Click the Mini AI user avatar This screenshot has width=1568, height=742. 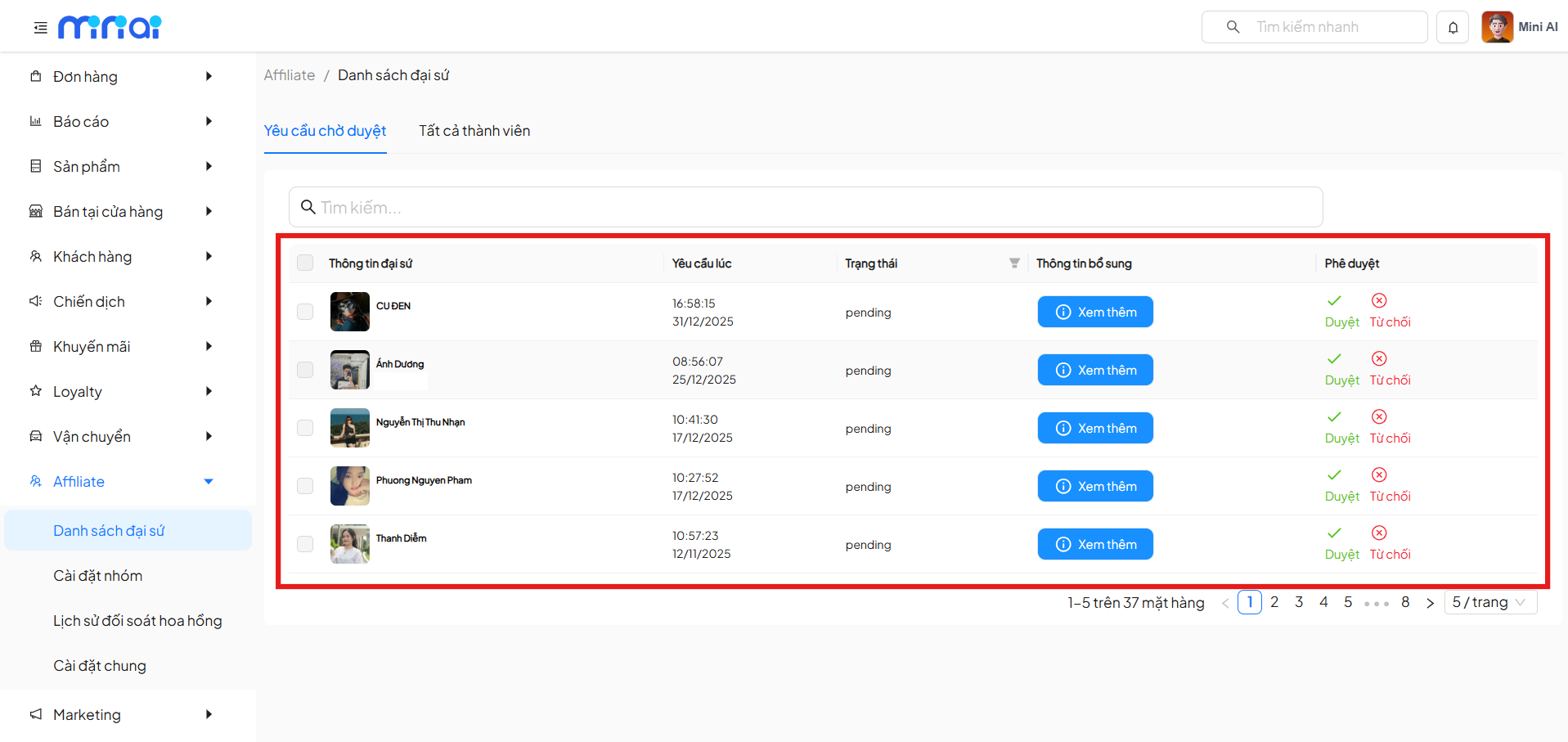[x=1497, y=27]
